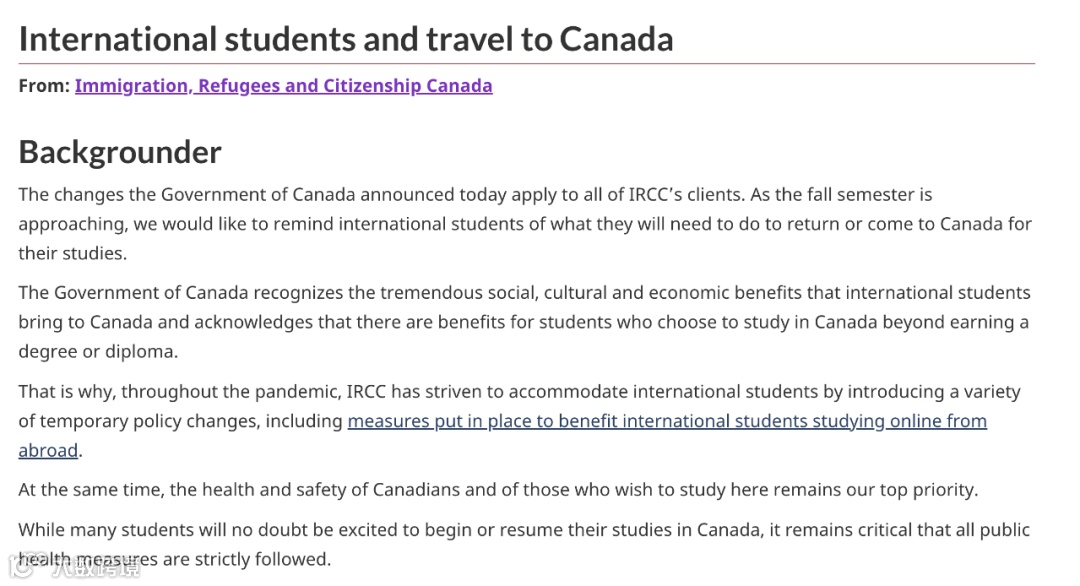Click the sentence about health and safety of Canadians
The image size is (1080, 586).
pos(497,489)
